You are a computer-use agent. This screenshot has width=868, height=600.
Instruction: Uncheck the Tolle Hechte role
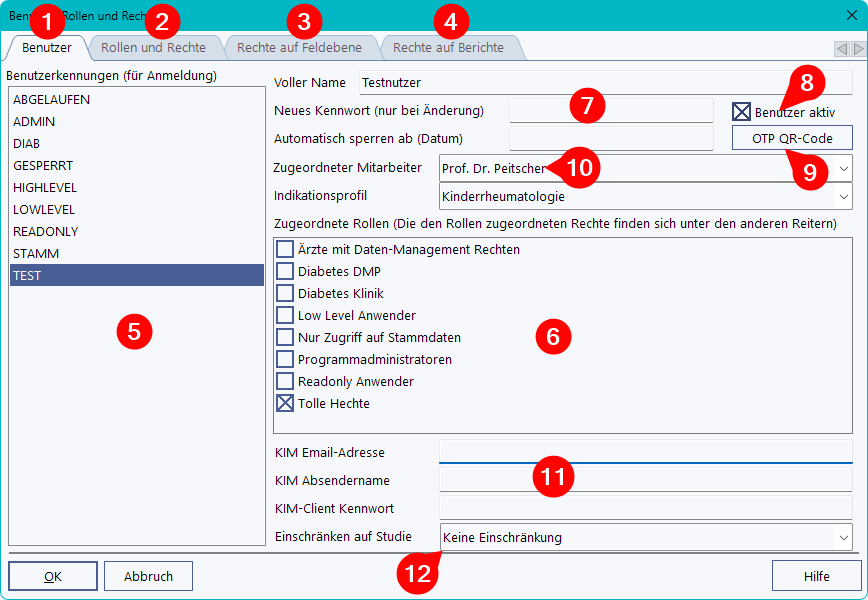point(285,403)
